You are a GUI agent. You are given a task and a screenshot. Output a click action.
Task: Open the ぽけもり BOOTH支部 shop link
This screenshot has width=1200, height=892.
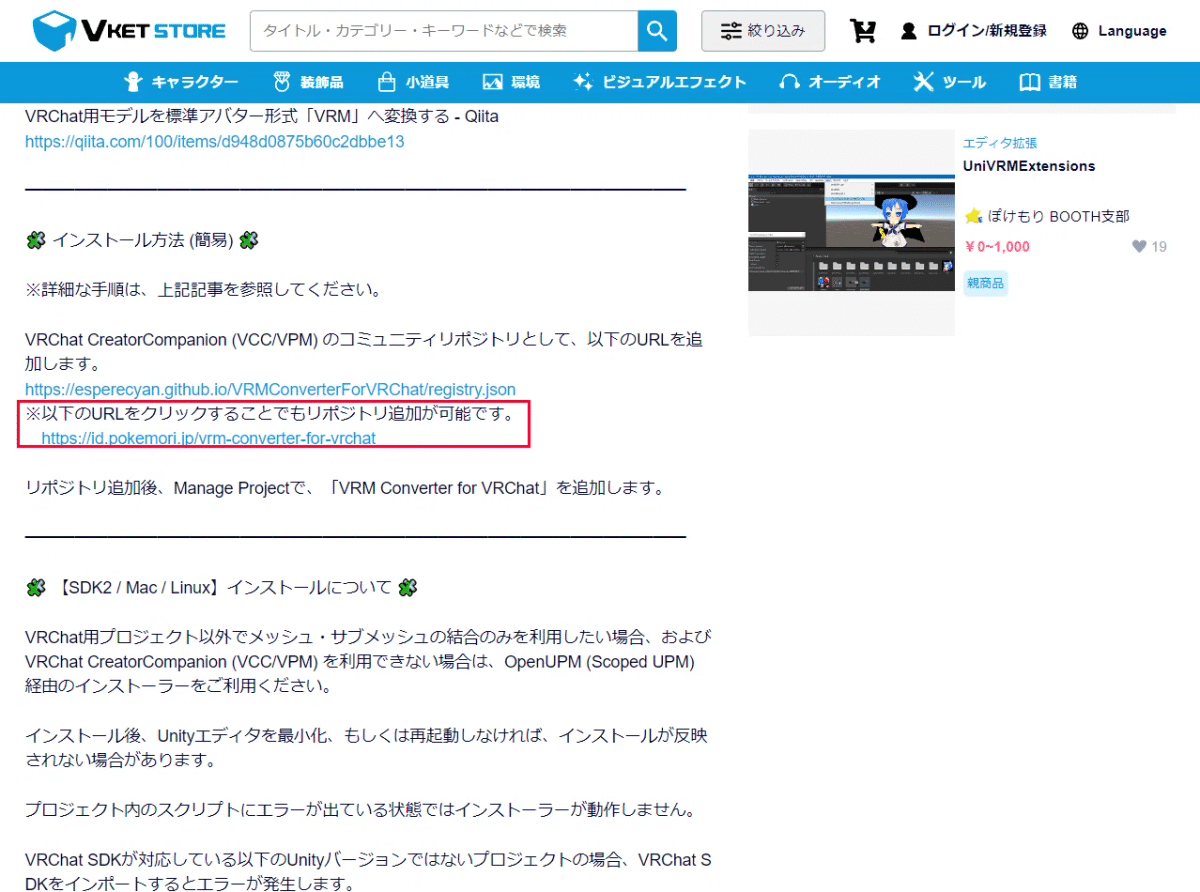pos(1059,216)
